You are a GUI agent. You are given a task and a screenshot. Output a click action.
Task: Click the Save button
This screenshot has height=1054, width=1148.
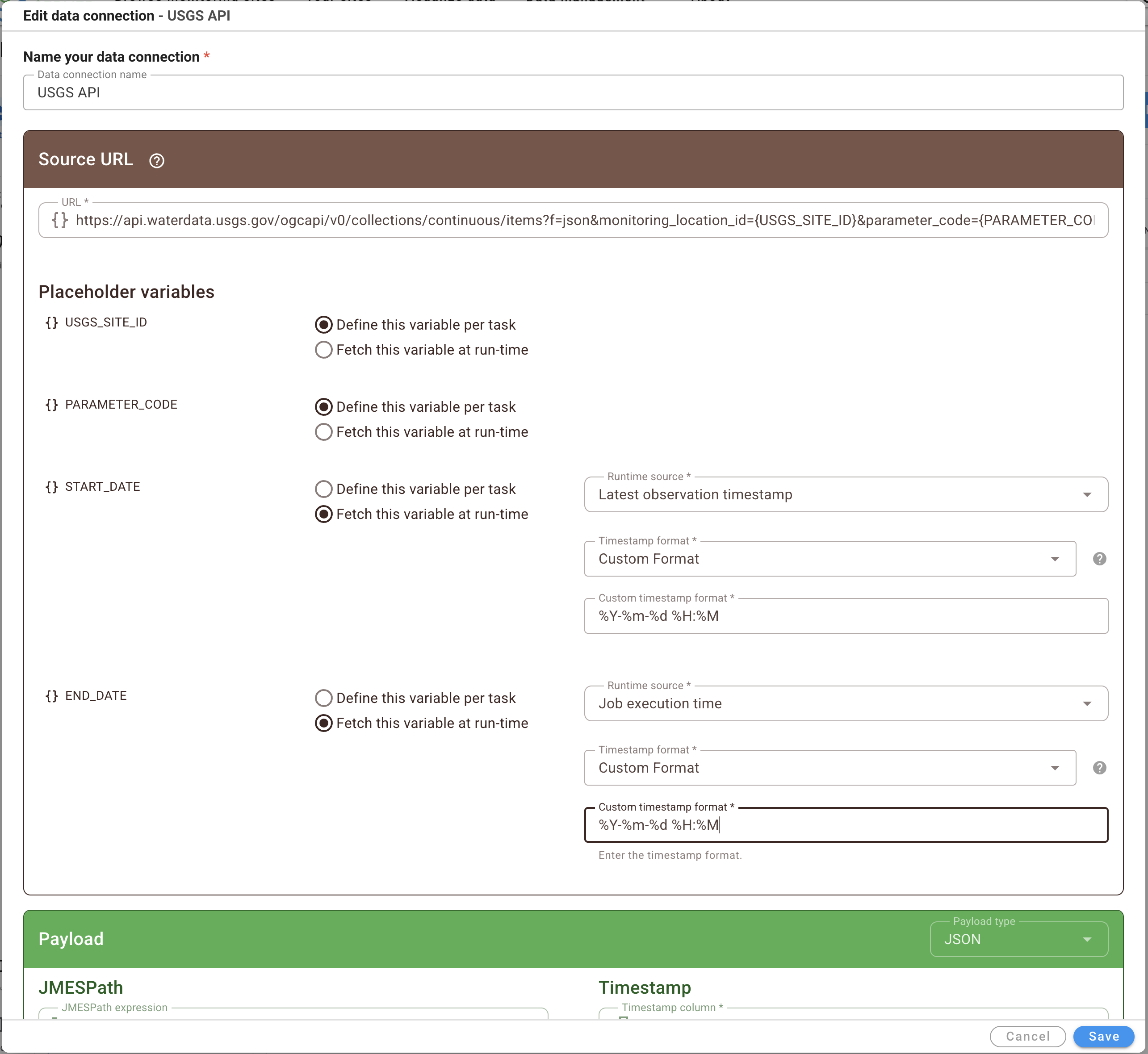(x=1103, y=1036)
